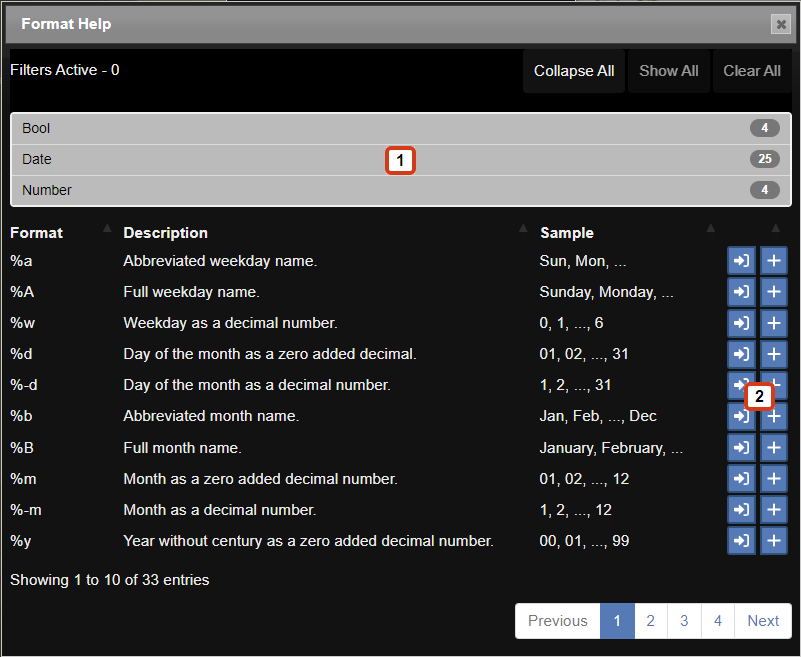801x657 pixels.
Task: Sort table by Description column
Action: (x=166, y=232)
